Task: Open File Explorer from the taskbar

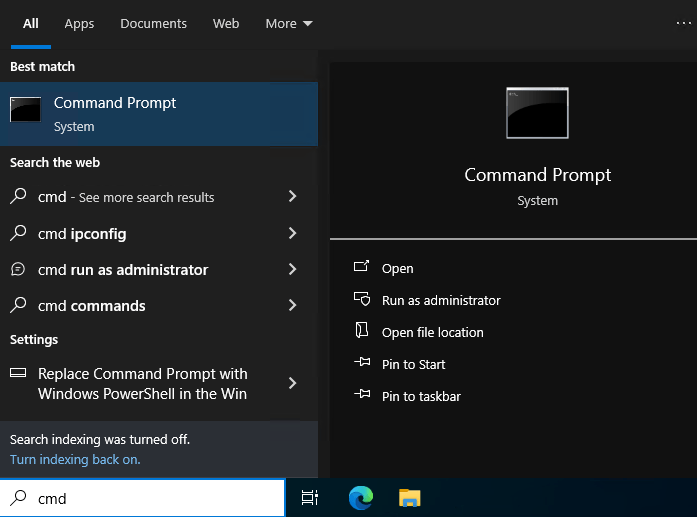Action: (409, 498)
